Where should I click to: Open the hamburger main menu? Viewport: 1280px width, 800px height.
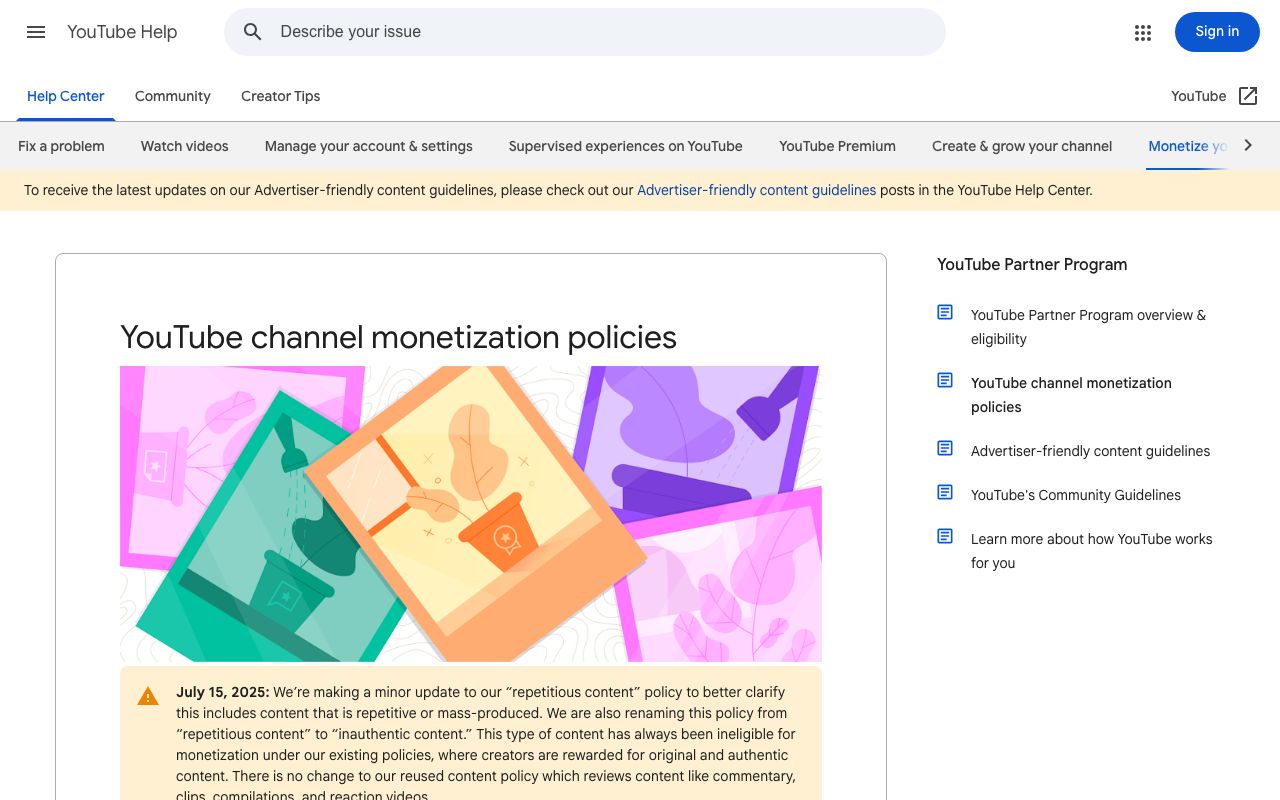pyautogui.click(x=36, y=32)
